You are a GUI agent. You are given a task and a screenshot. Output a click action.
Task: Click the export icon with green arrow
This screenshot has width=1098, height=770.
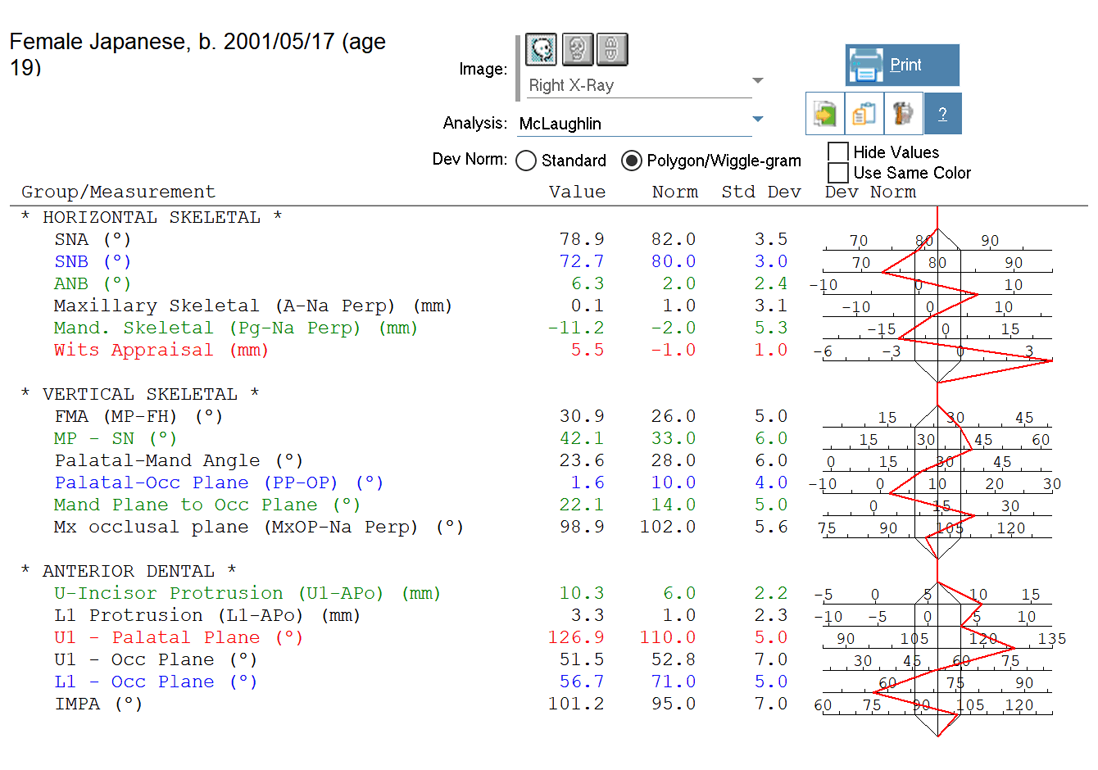825,115
